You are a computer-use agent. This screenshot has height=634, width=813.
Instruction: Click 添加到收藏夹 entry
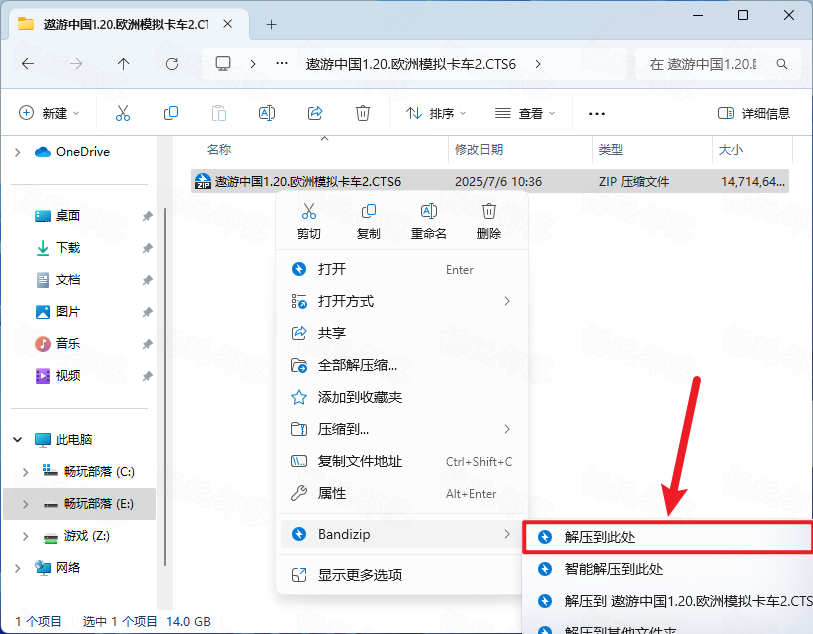point(402,397)
